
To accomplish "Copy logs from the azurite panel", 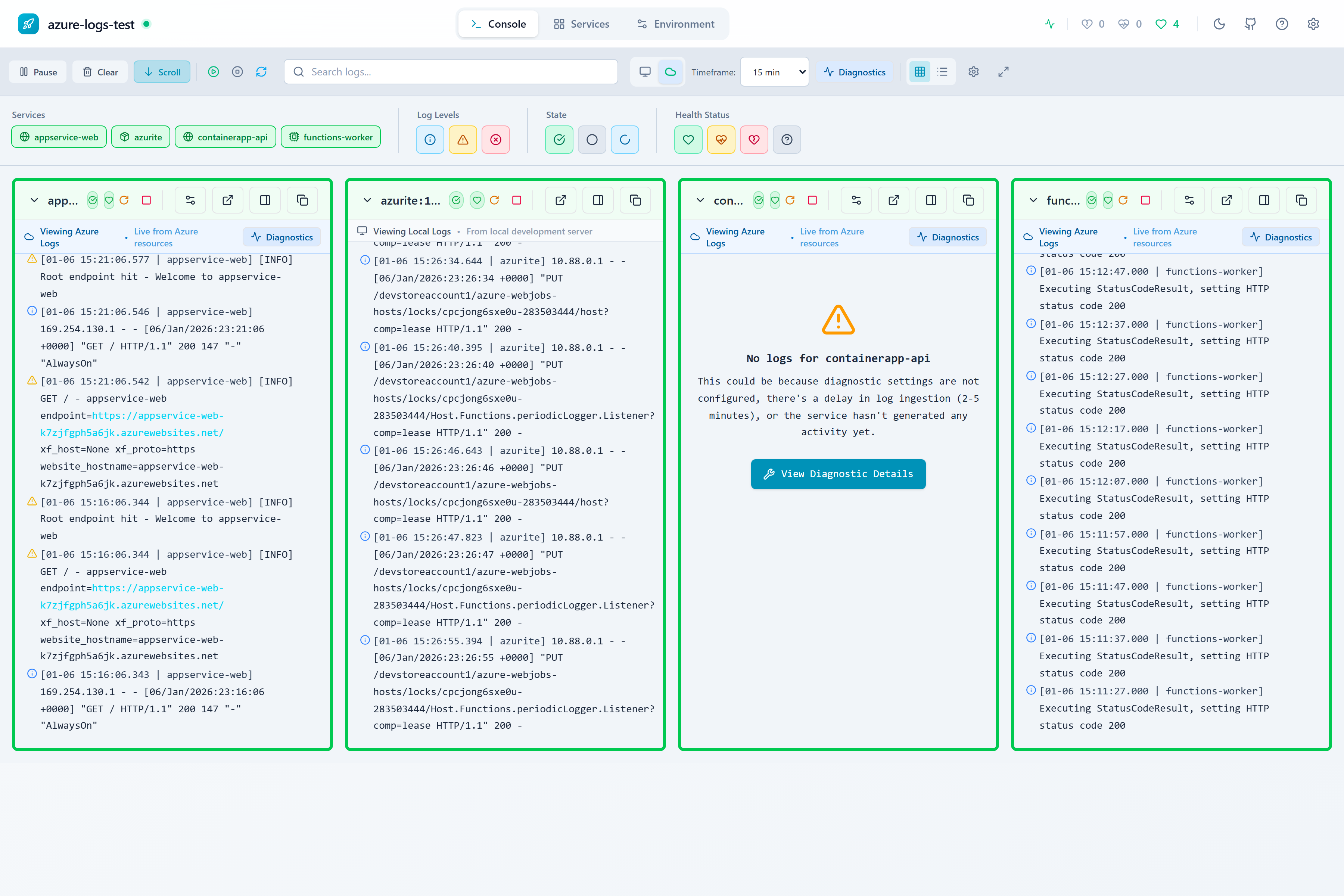I will pos(635,200).
